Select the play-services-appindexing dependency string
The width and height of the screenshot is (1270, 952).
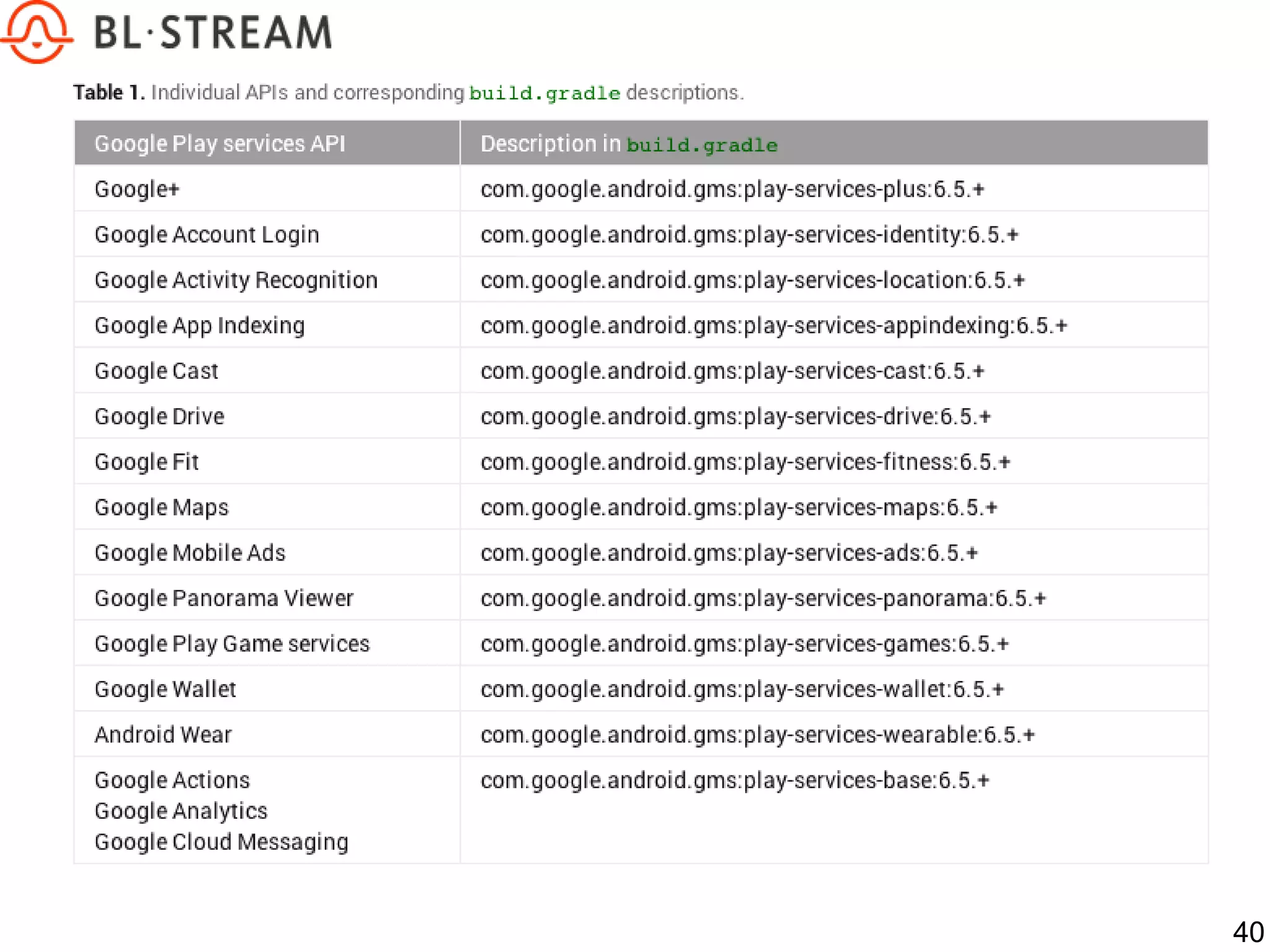pyautogui.click(x=773, y=326)
